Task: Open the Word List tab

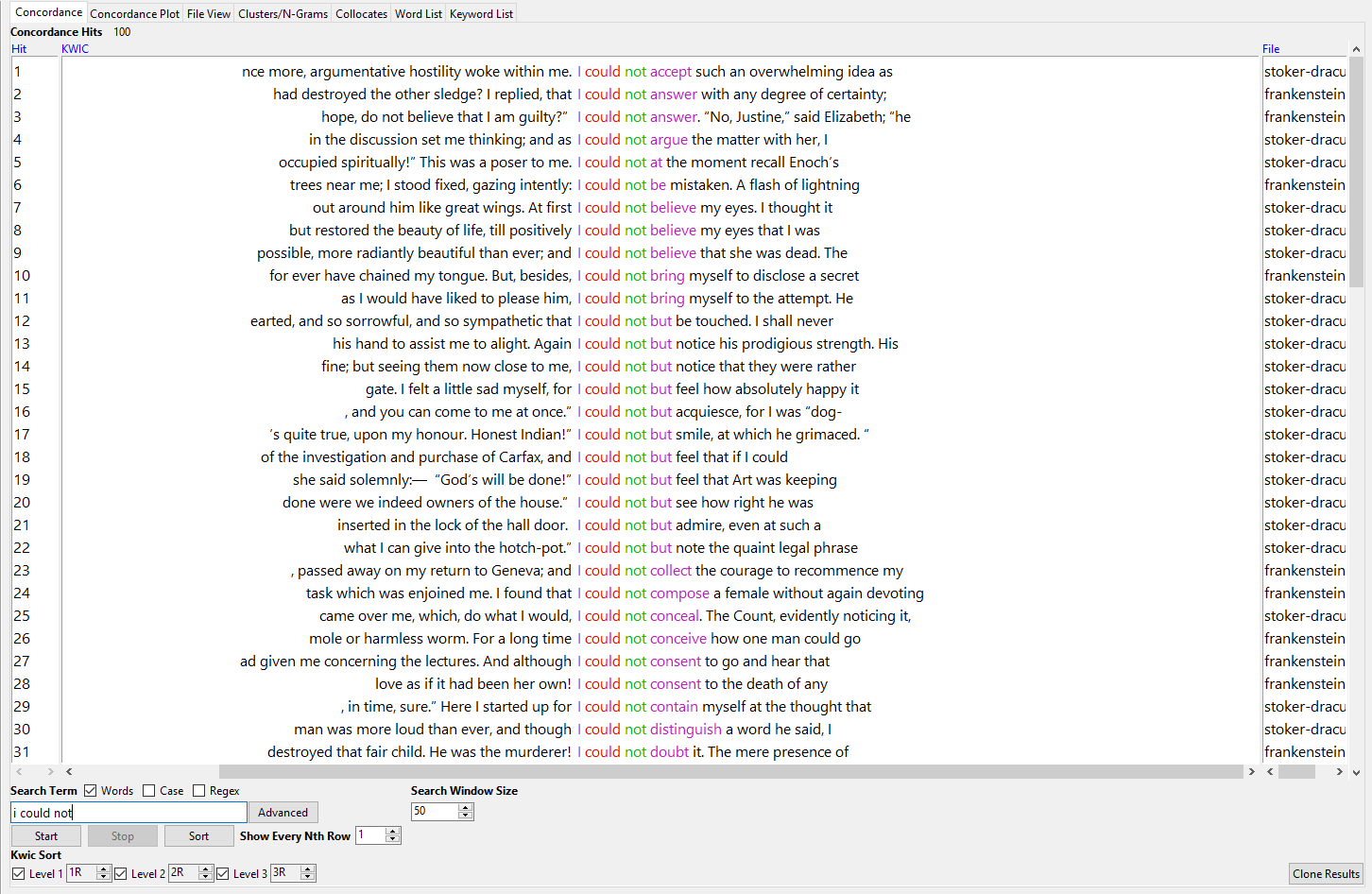Action: pos(418,14)
